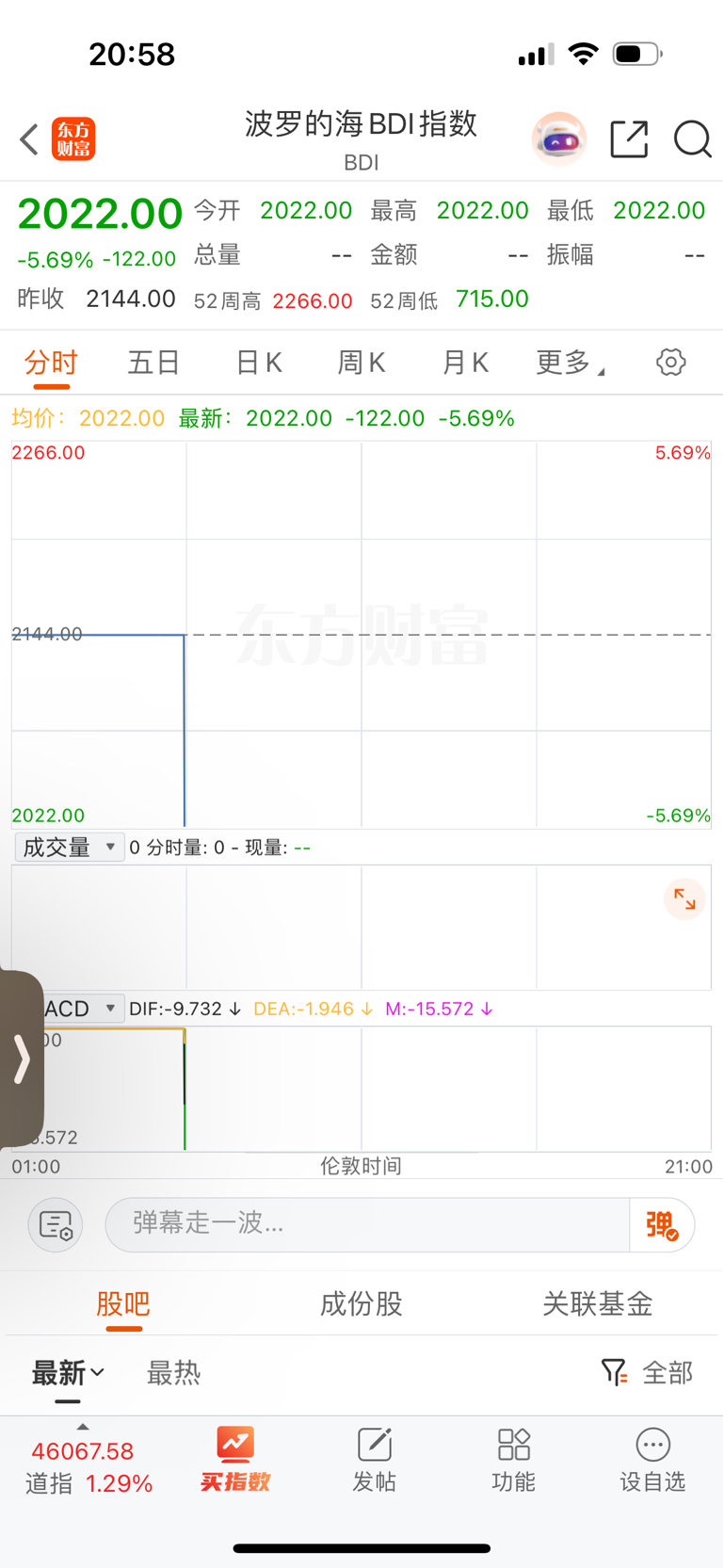Open the search magnifier icon
Screen dimensions: 724x1568
pyautogui.click(x=692, y=139)
